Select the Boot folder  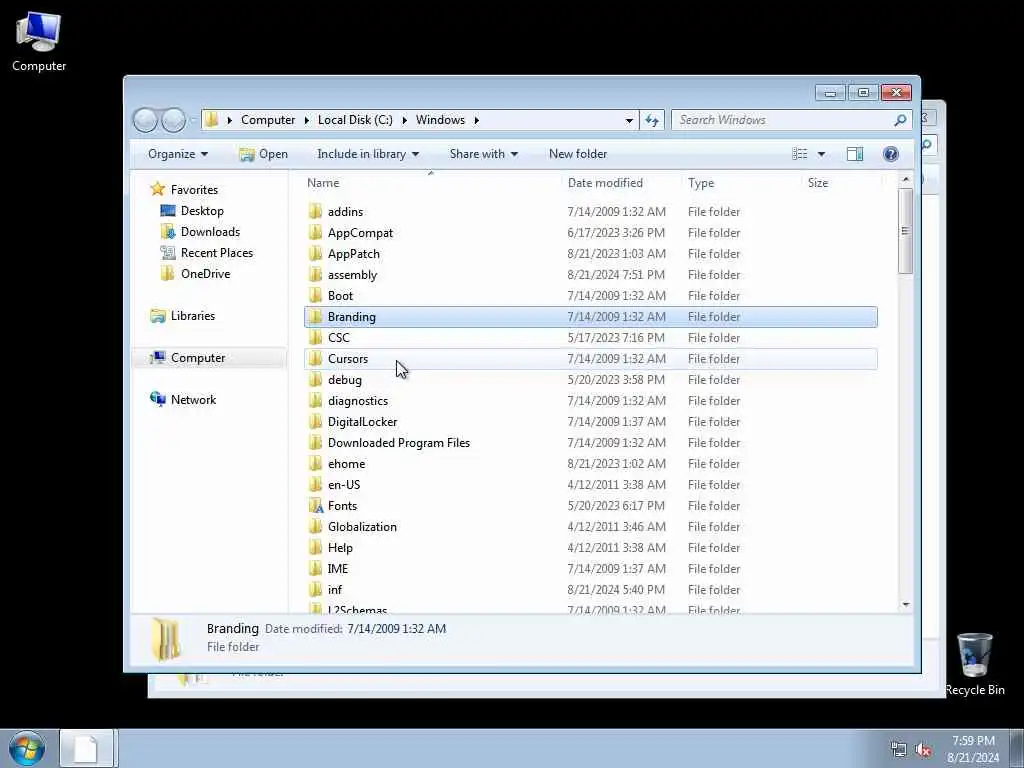coord(590,295)
